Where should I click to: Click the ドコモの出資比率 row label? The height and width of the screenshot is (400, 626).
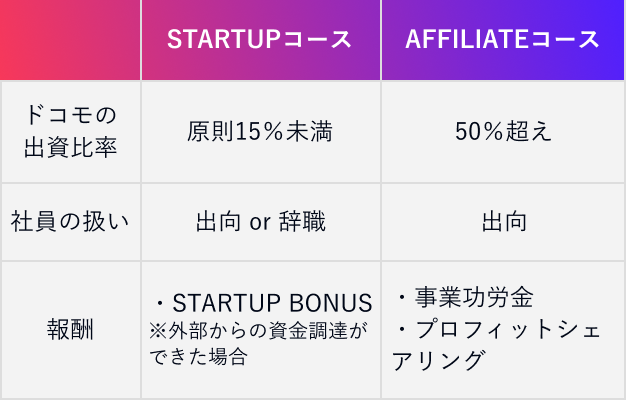tap(70, 131)
